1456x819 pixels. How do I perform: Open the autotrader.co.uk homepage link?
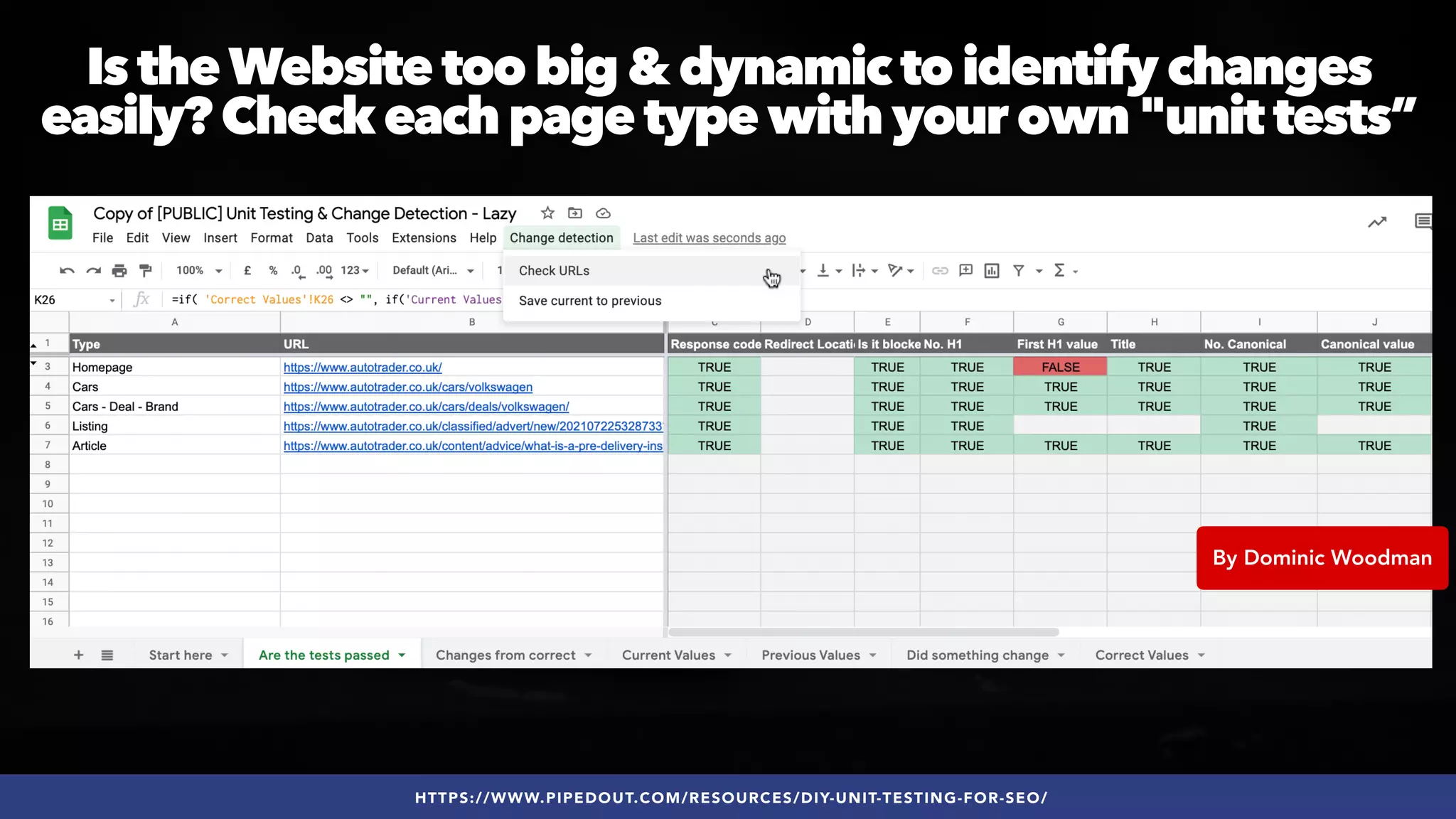click(363, 368)
